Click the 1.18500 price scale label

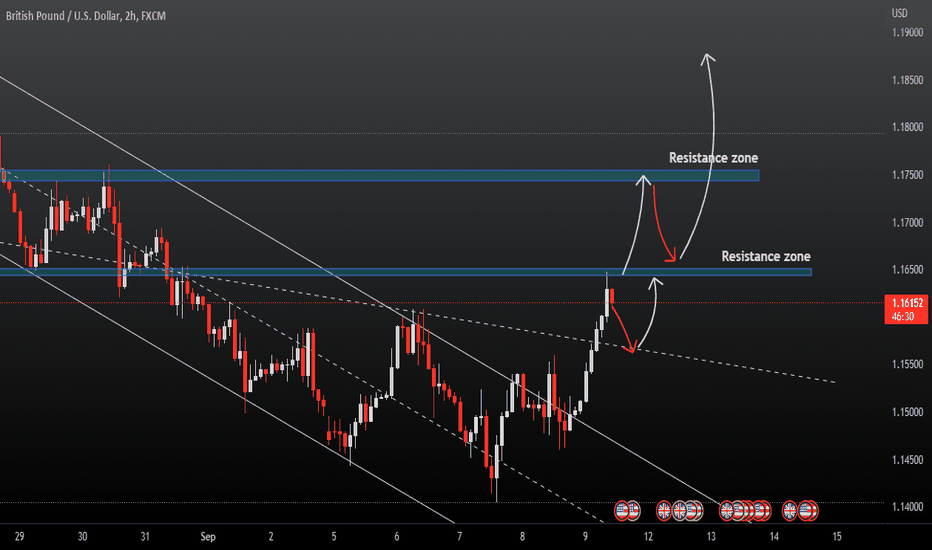(908, 80)
